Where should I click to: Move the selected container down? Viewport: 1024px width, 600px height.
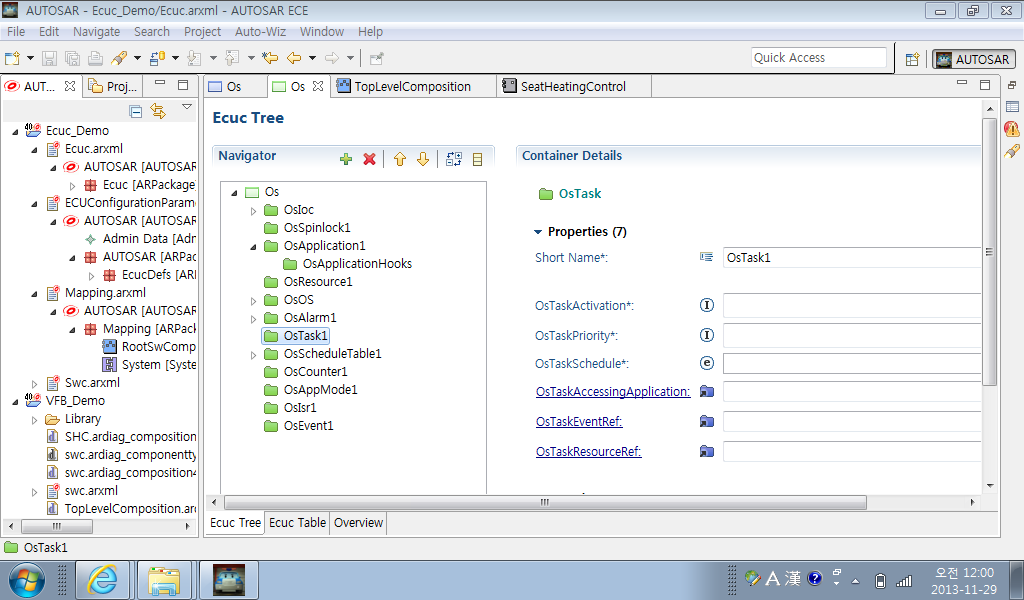coord(423,159)
